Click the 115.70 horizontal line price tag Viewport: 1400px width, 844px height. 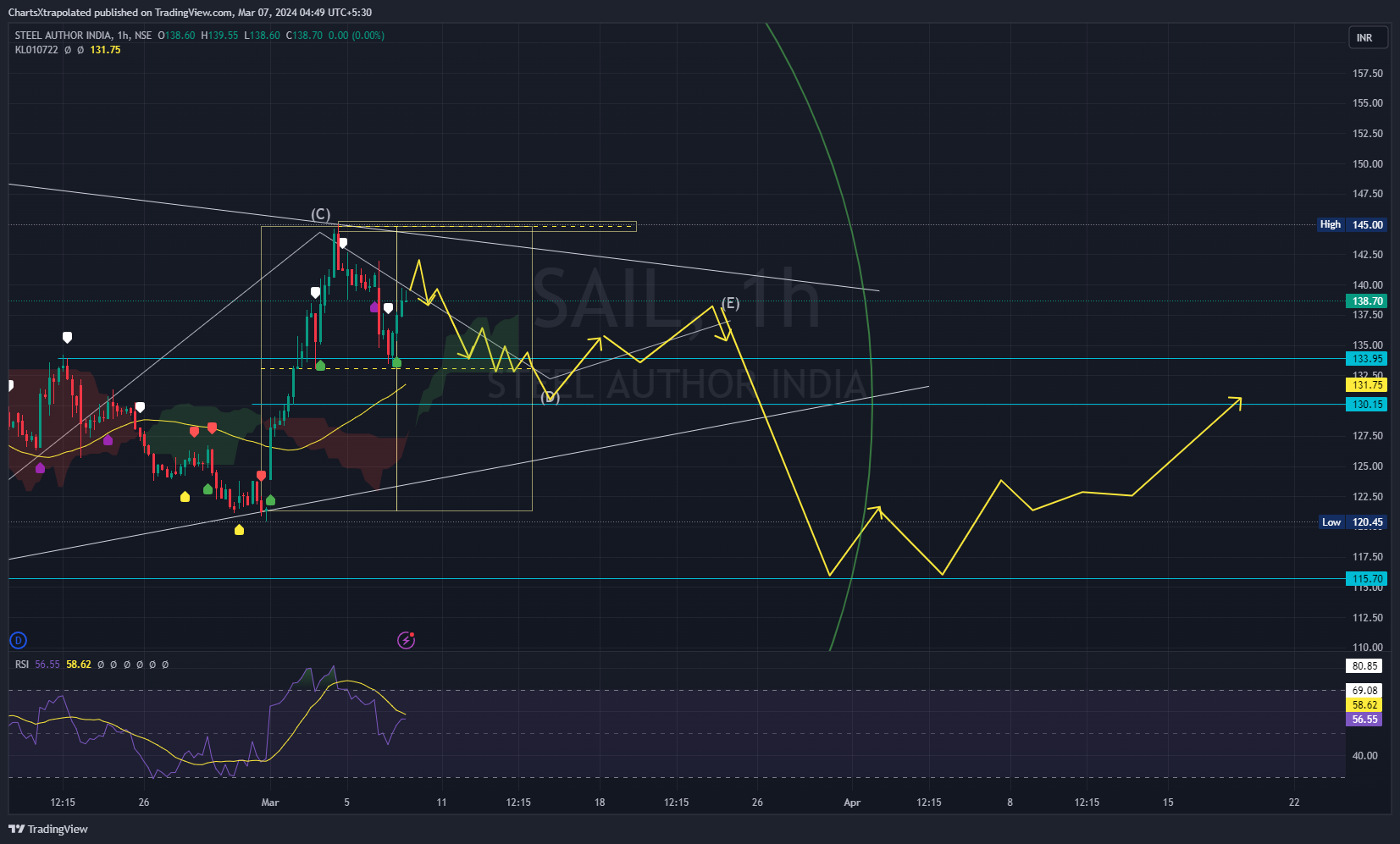[x=1367, y=579]
